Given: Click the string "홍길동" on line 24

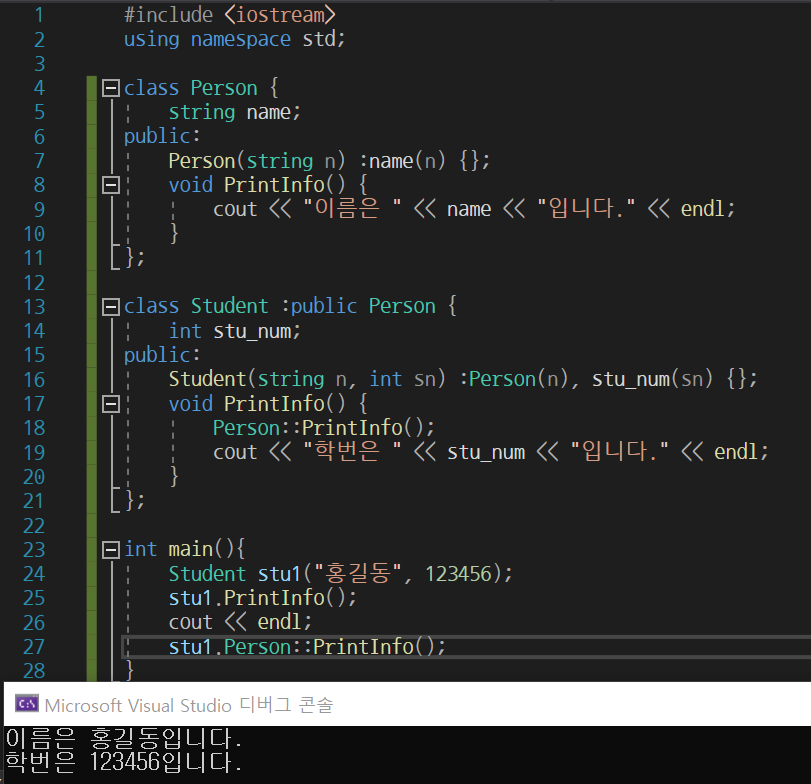Looking at the screenshot, I should pyautogui.click(x=358, y=574).
